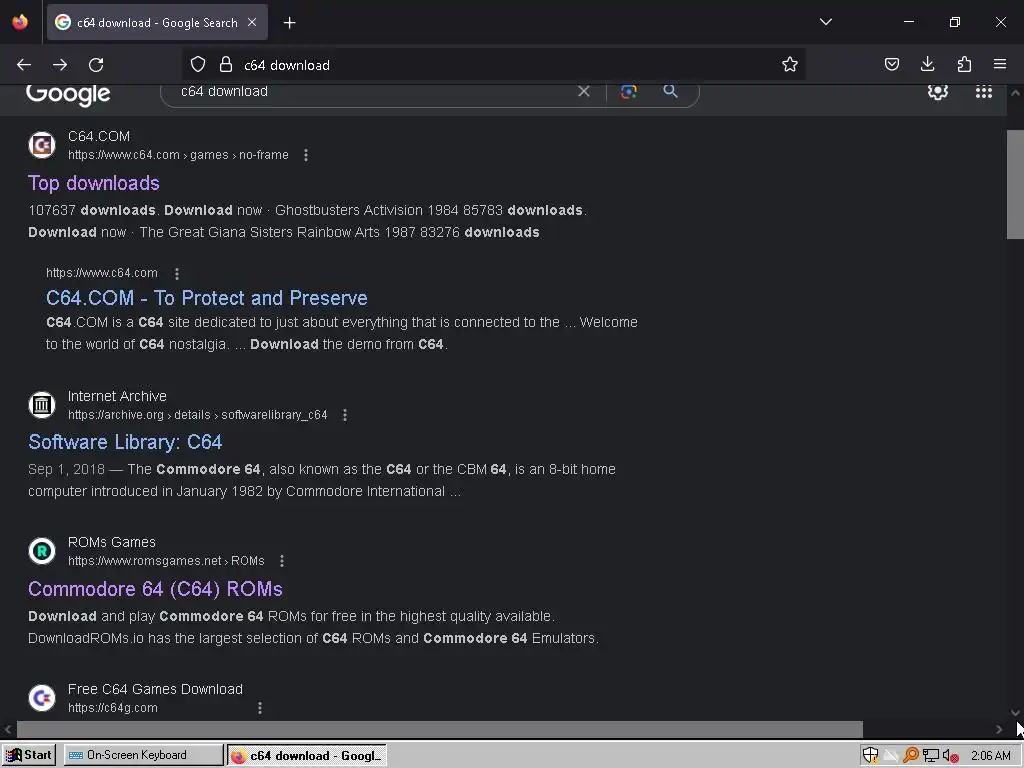Open more options for ROMs Games result

pyautogui.click(x=281, y=560)
